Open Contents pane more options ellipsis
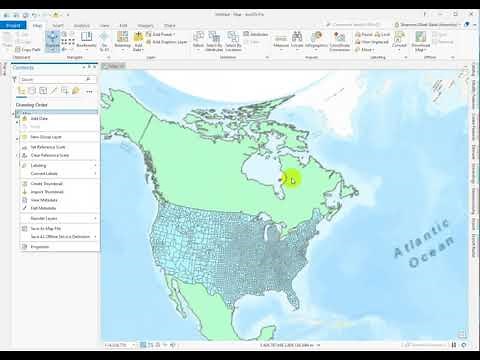 pos(89,91)
